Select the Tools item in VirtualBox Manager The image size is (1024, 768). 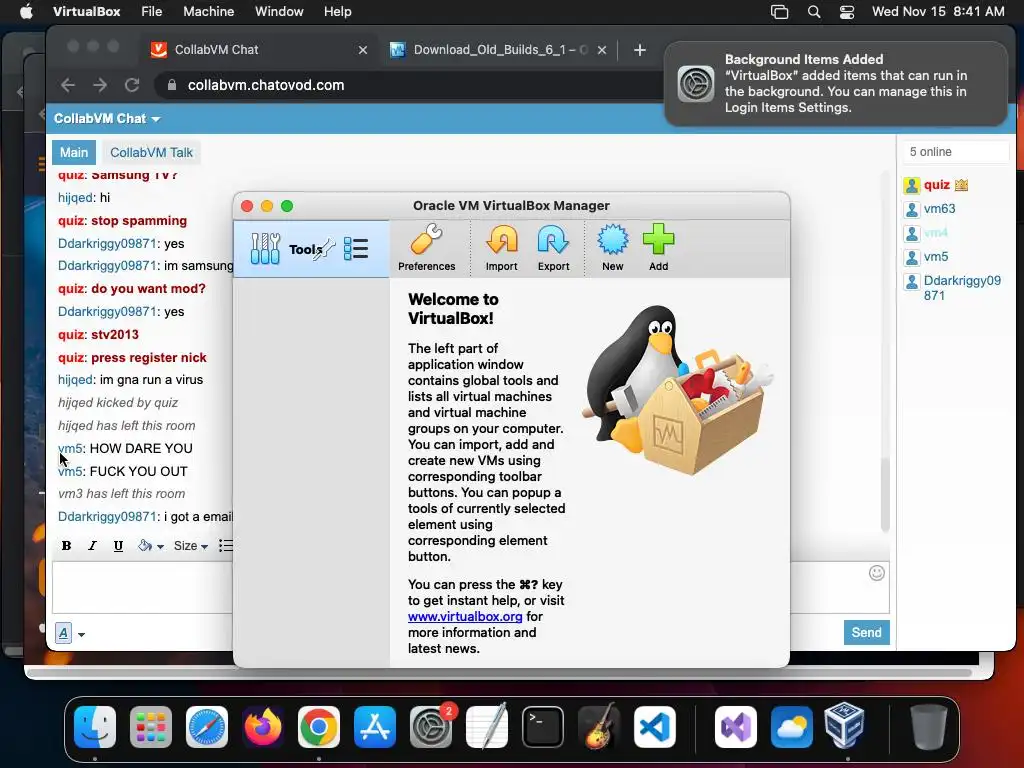point(311,249)
